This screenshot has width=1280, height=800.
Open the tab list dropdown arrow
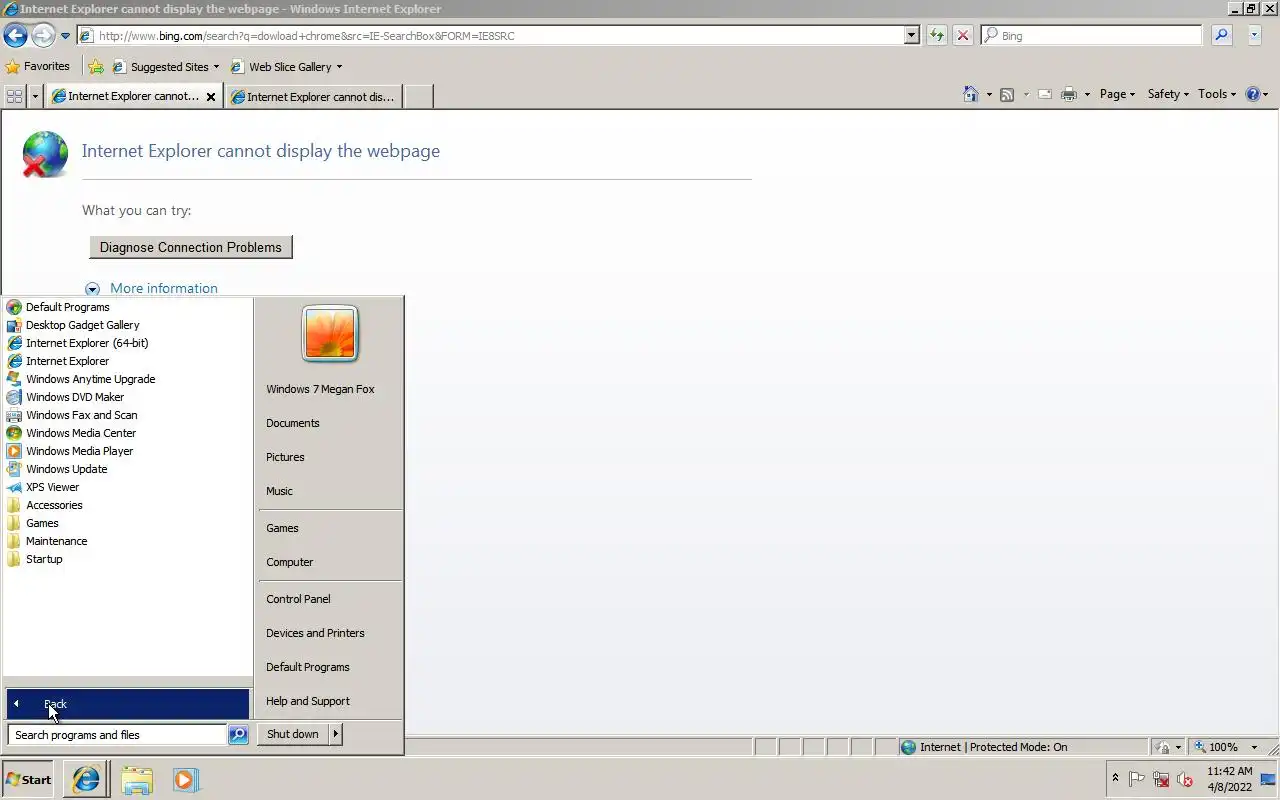[36, 96]
